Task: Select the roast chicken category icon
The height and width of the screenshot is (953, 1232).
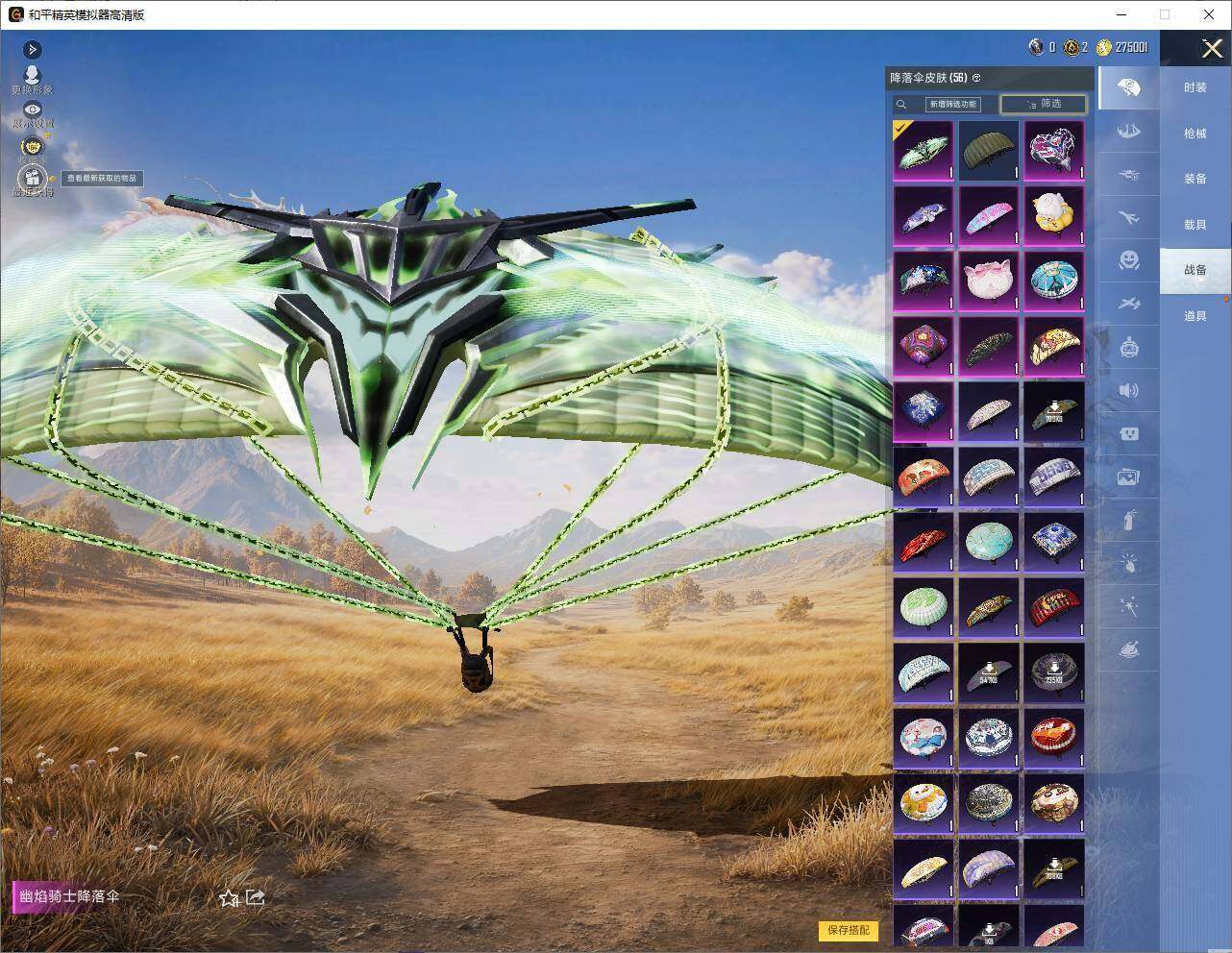Action: pos(1129,650)
